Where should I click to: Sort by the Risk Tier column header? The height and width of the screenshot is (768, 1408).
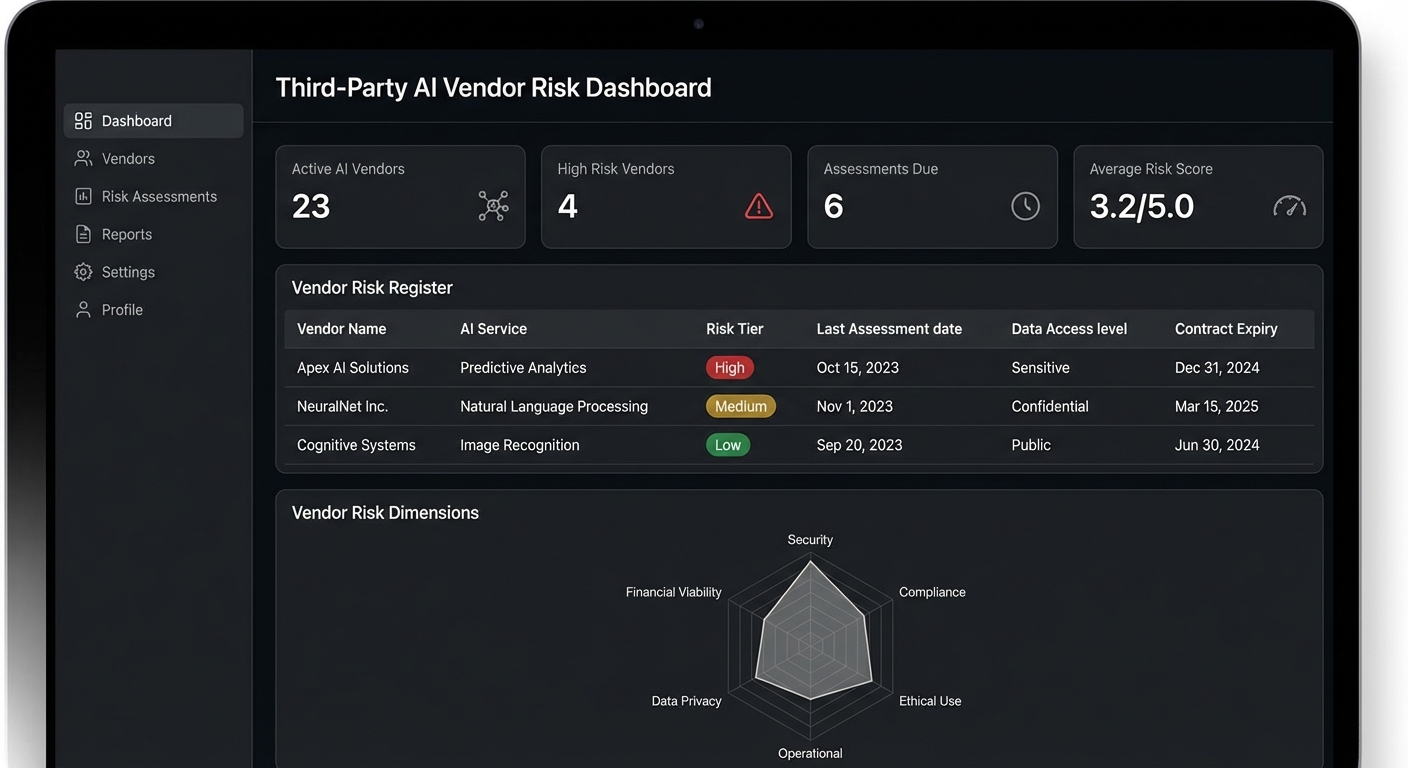click(733, 328)
